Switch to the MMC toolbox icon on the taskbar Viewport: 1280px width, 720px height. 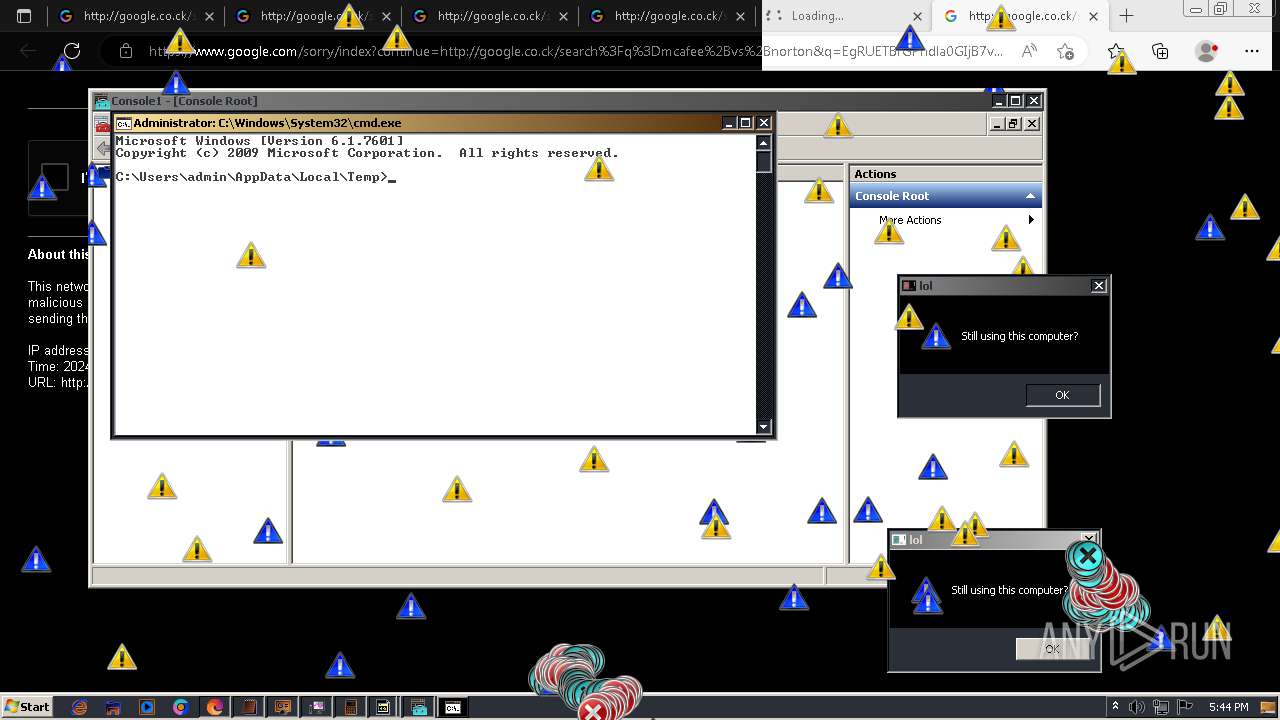tap(419, 707)
